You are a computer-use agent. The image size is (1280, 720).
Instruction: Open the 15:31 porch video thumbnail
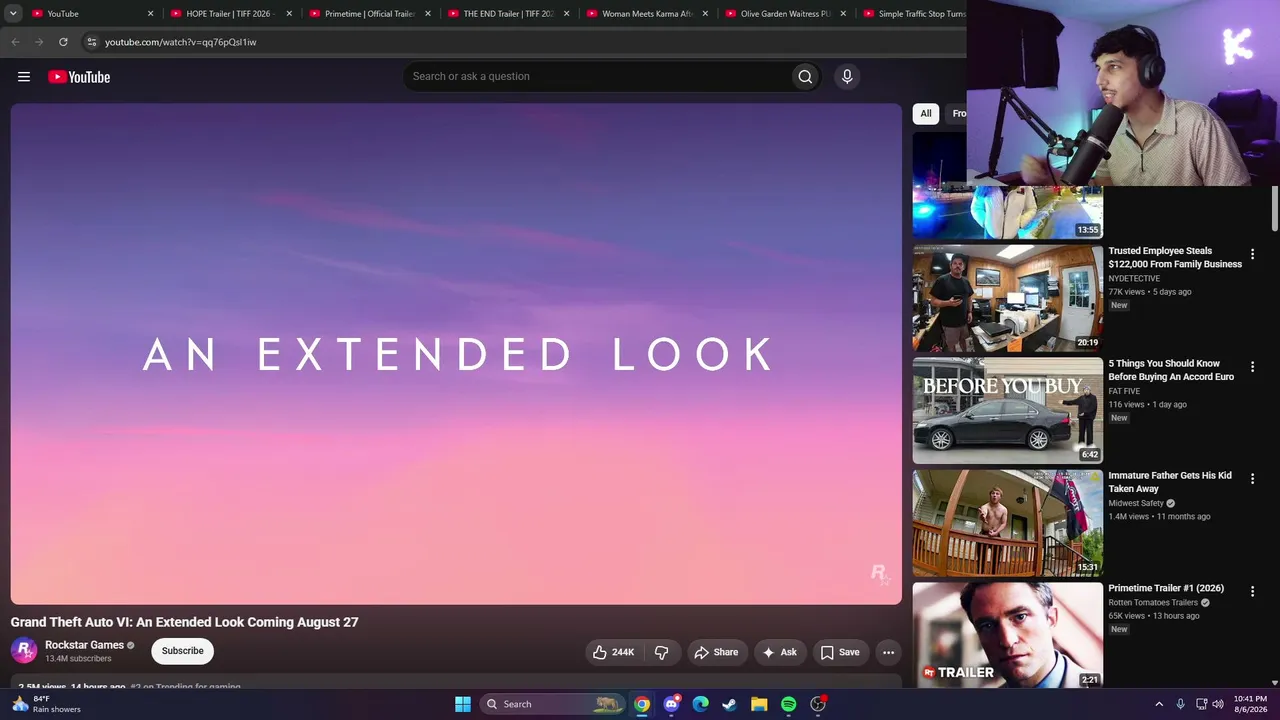1008,523
